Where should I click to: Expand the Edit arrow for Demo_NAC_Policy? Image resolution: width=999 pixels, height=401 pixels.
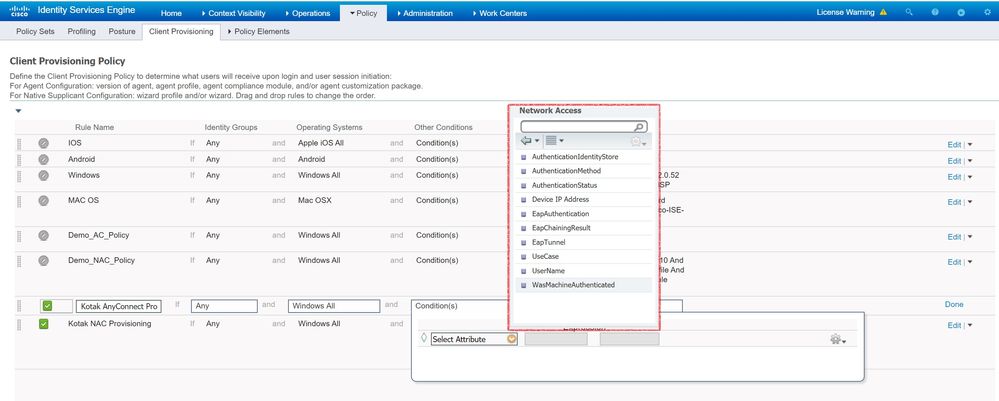(x=970, y=262)
